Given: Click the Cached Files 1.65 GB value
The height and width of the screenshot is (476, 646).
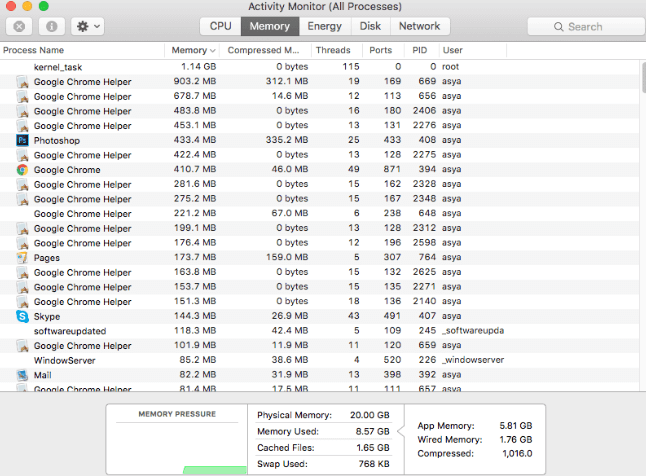Looking at the screenshot, I should (372, 448).
